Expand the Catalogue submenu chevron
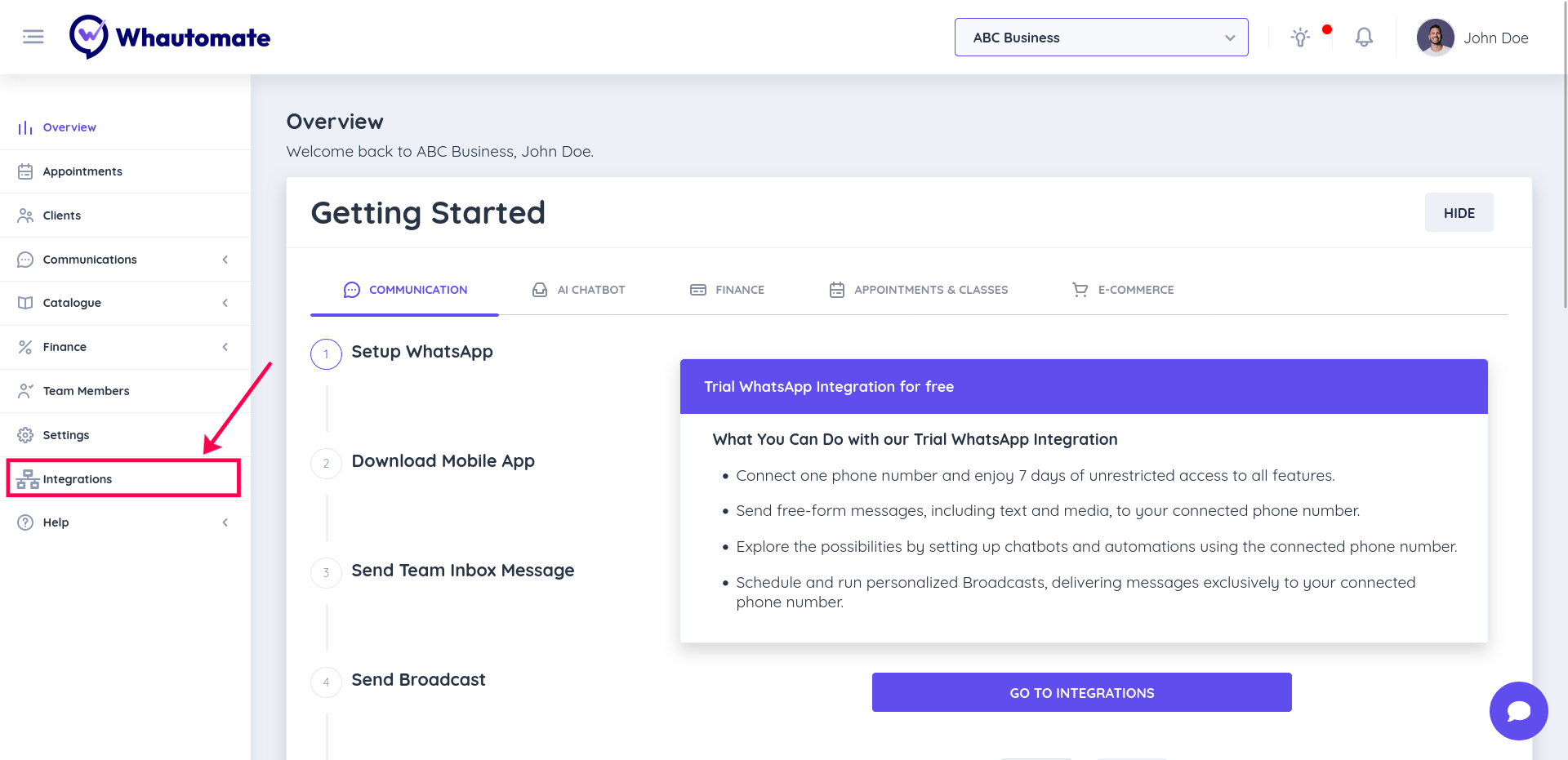The width and height of the screenshot is (1568, 760). pyautogui.click(x=225, y=303)
